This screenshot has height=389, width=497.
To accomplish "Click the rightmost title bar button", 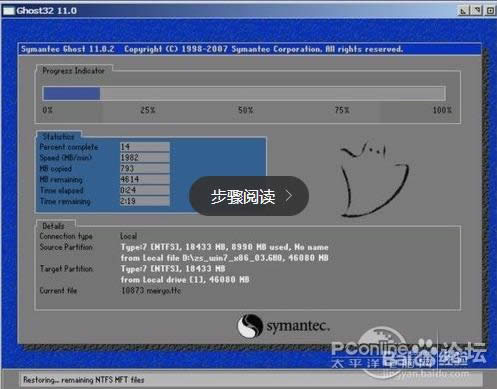I will pyautogui.click(x=490, y=11).
